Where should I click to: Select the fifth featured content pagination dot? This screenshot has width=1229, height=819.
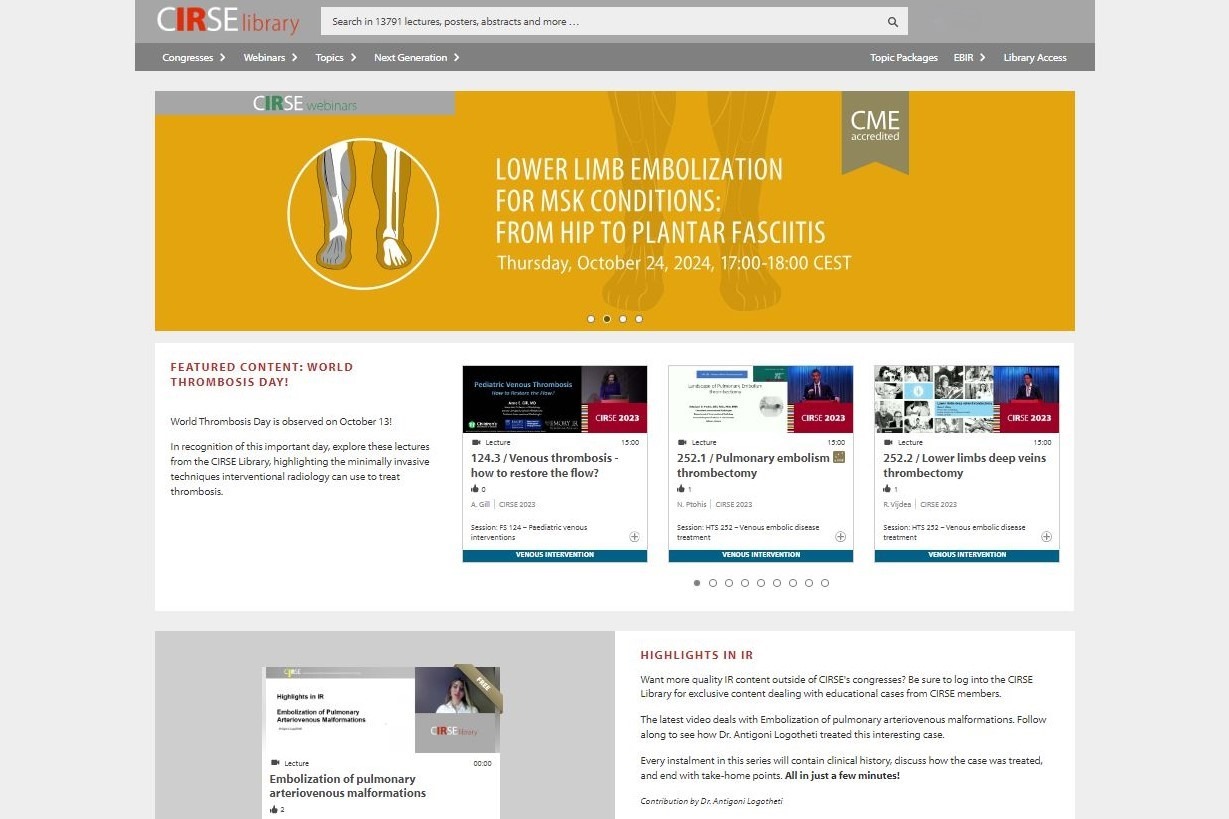tap(761, 583)
